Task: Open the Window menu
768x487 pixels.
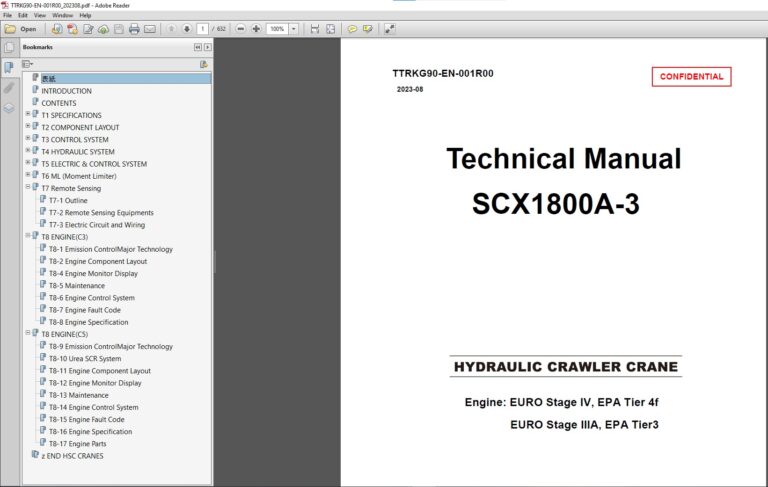Action: click(x=62, y=16)
